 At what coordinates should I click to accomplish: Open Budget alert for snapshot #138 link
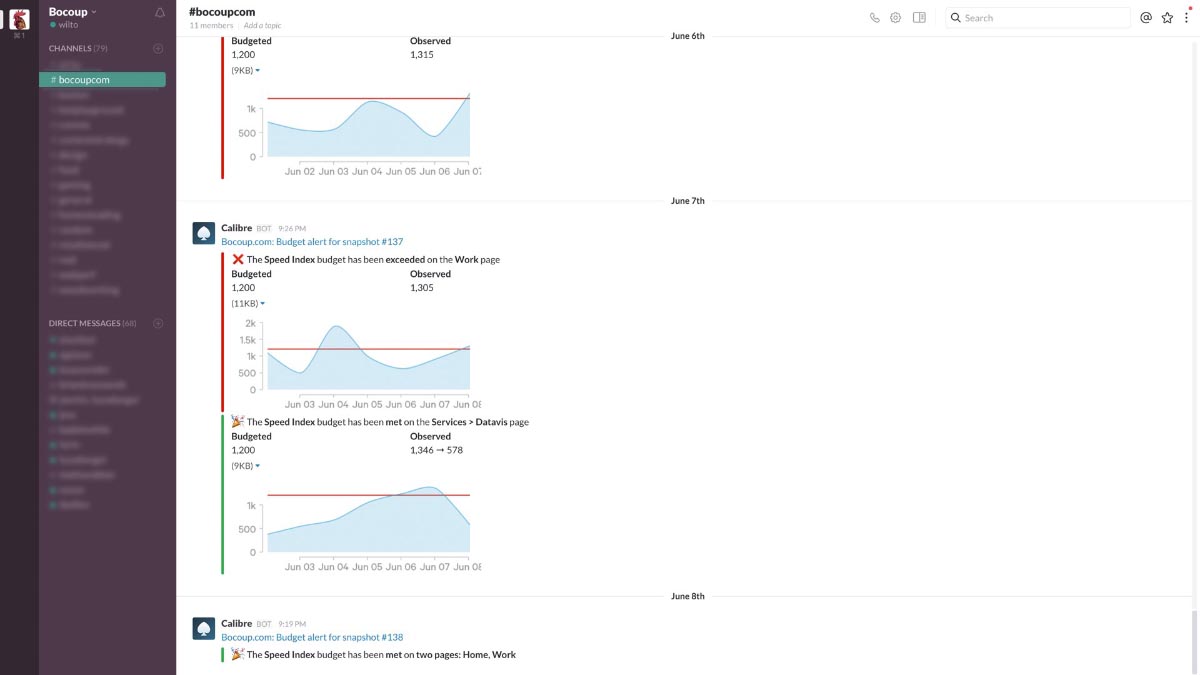coord(312,637)
